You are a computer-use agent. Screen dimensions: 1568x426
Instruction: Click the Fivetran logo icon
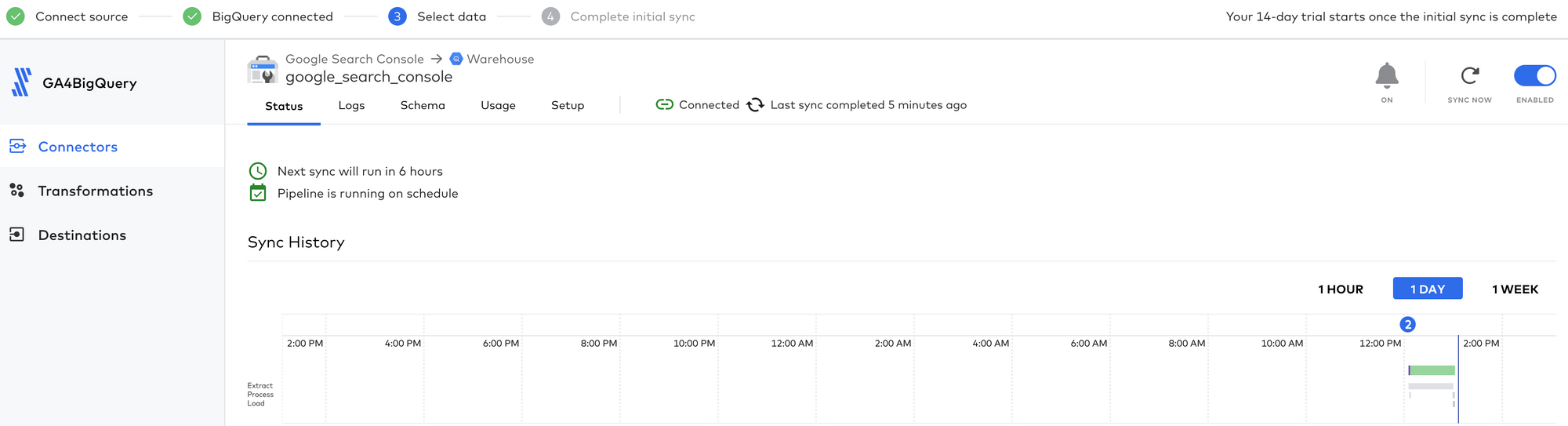point(22,82)
